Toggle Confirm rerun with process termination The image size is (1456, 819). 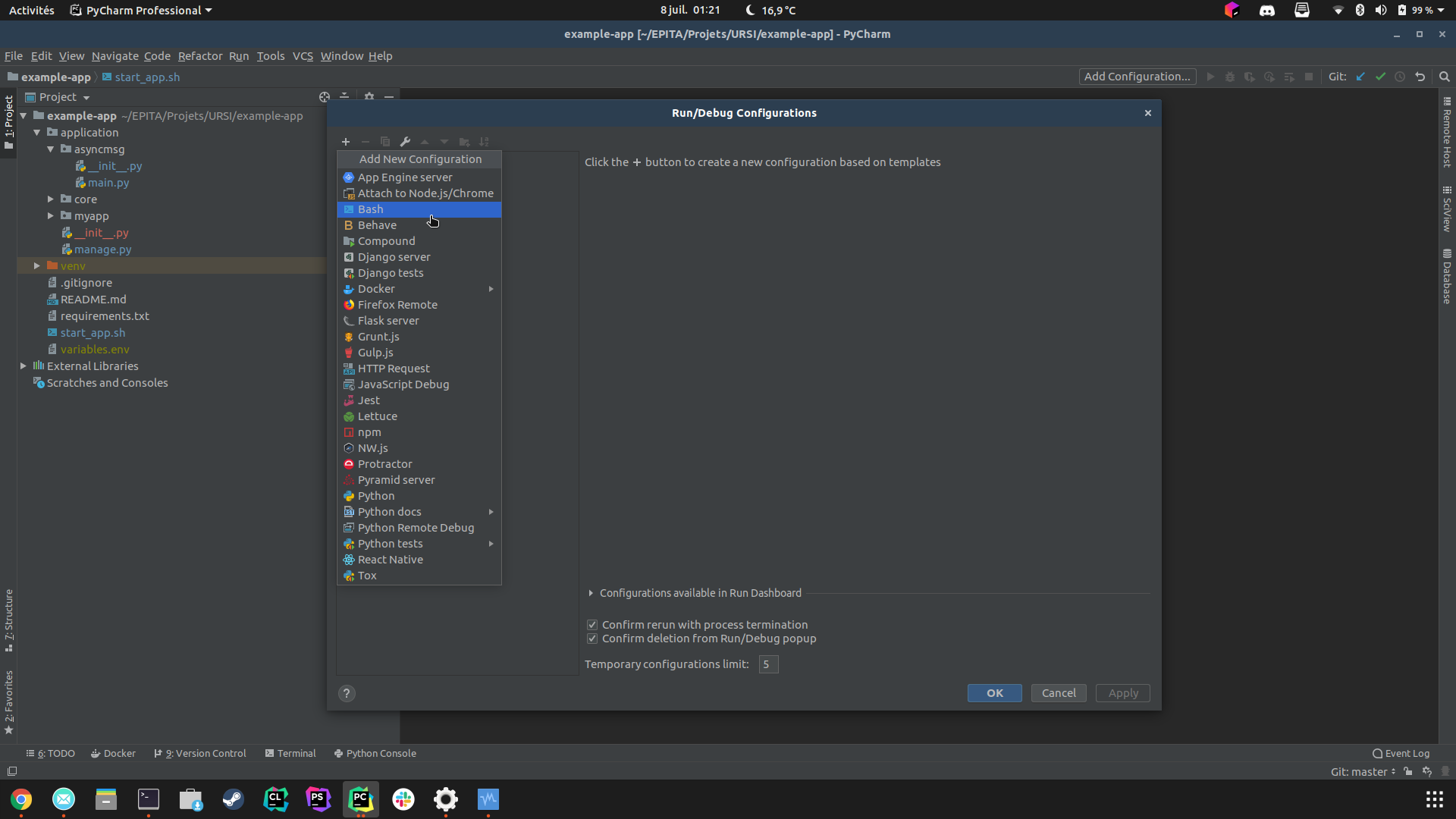[592, 625]
